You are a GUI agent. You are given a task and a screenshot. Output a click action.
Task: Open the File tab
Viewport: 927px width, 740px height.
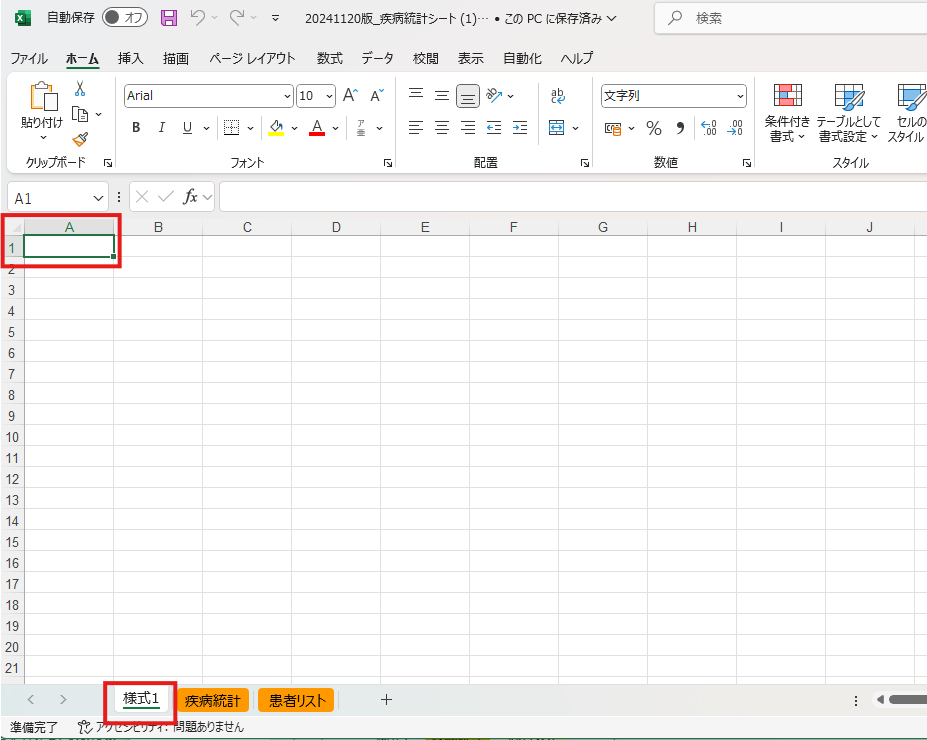[29, 58]
